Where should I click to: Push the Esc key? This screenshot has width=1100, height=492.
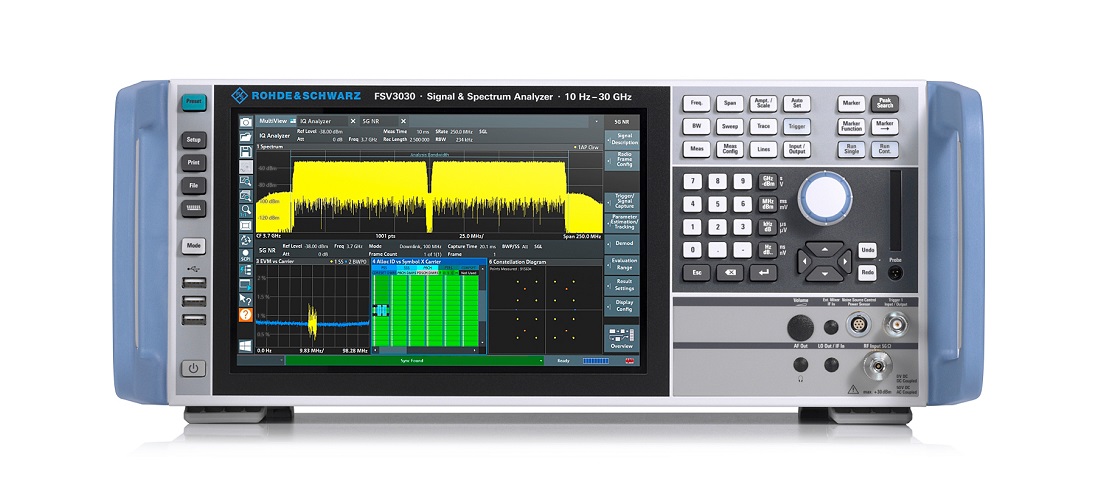tap(697, 273)
